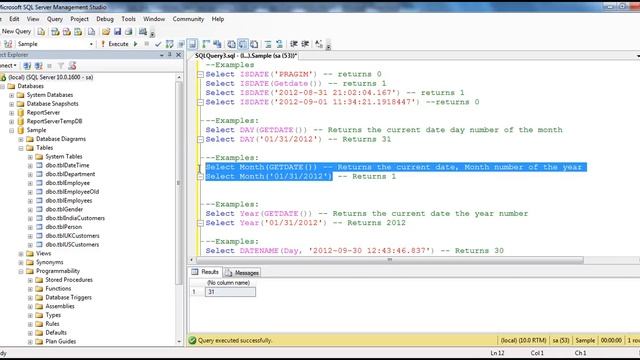Collapse the Tables folder node
The width and height of the screenshot is (640, 360).
[21, 148]
